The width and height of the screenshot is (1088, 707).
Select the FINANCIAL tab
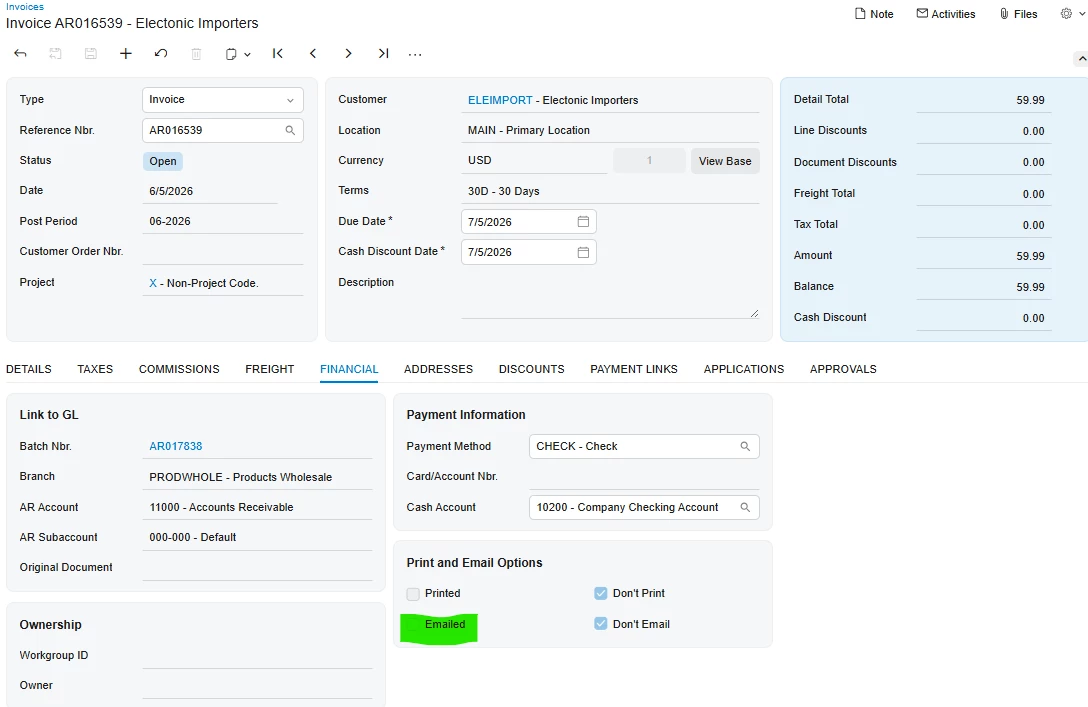coord(349,369)
